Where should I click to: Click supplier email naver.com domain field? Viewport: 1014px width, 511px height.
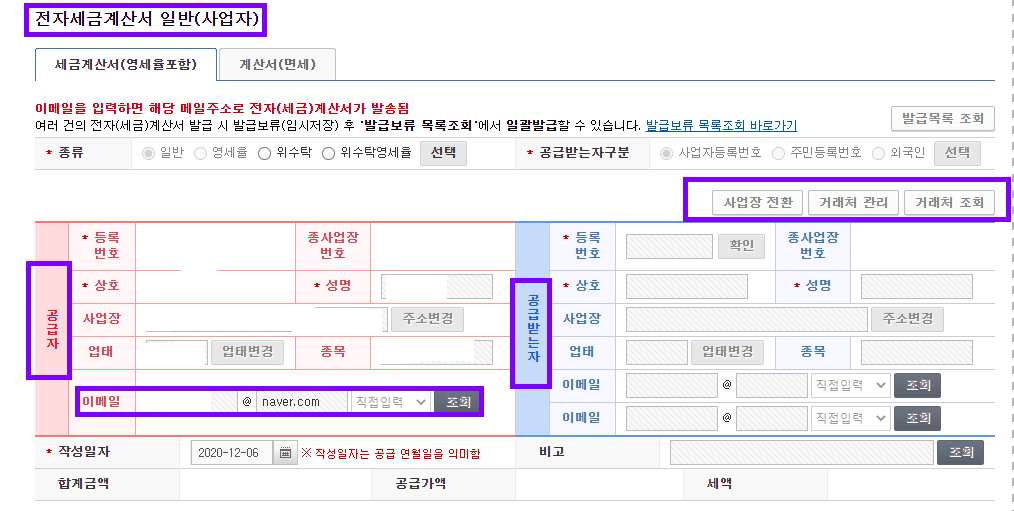point(302,402)
